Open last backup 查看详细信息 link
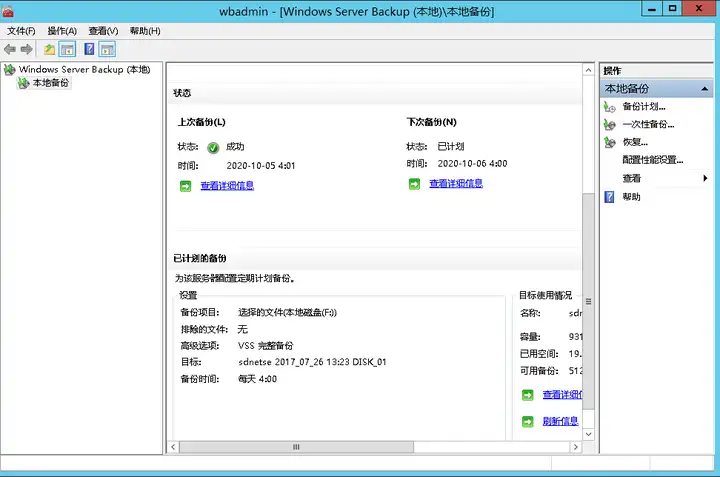The height and width of the screenshot is (477, 720). 227,185
